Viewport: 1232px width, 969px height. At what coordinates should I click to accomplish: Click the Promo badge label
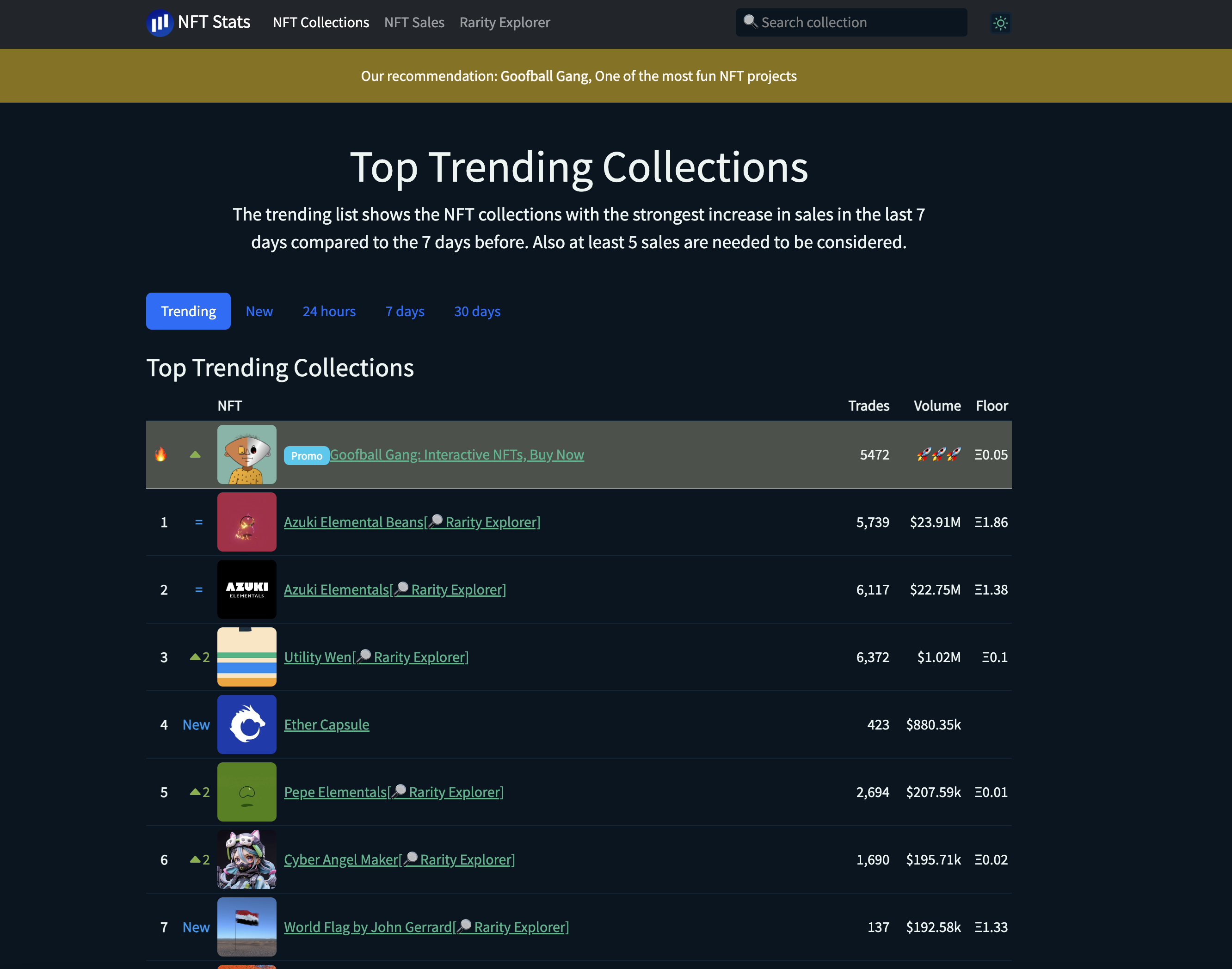(x=307, y=455)
